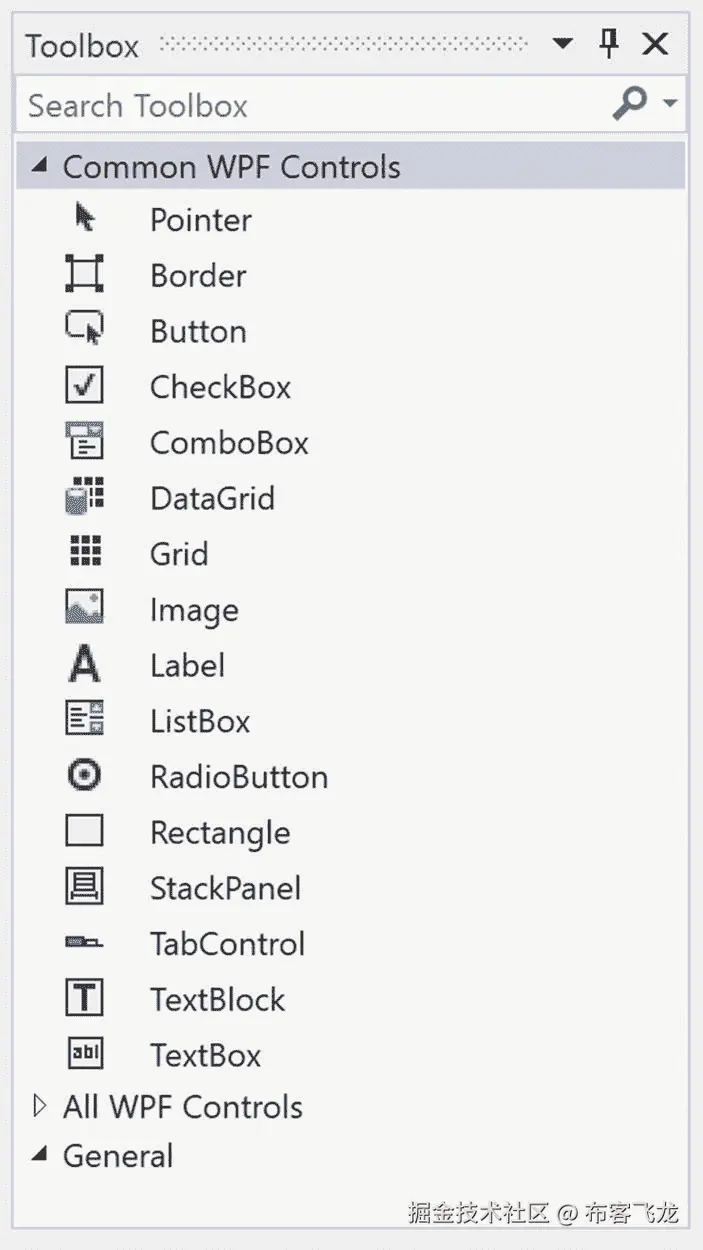The height and width of the screenshot is (1250, 703).
Task: Select the DataGrid control icon
Action: [x=84, y=497]
